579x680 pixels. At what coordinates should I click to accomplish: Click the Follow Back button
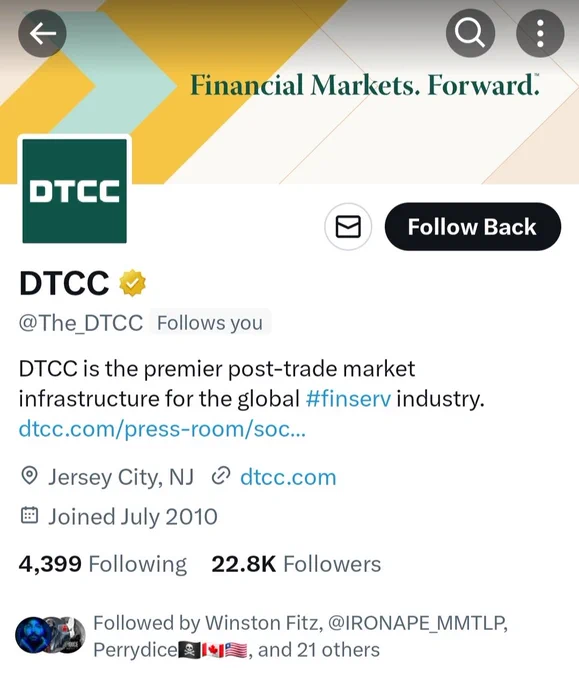click(473, 226)
